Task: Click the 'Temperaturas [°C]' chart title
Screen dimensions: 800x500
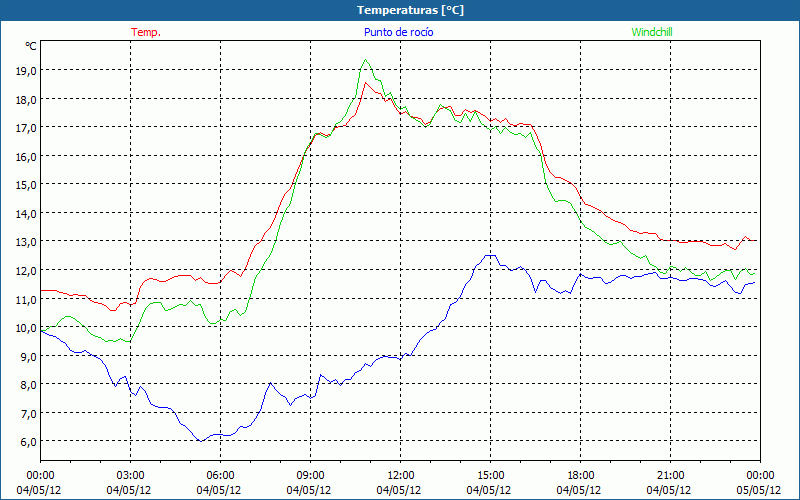Action: [410, 10]
